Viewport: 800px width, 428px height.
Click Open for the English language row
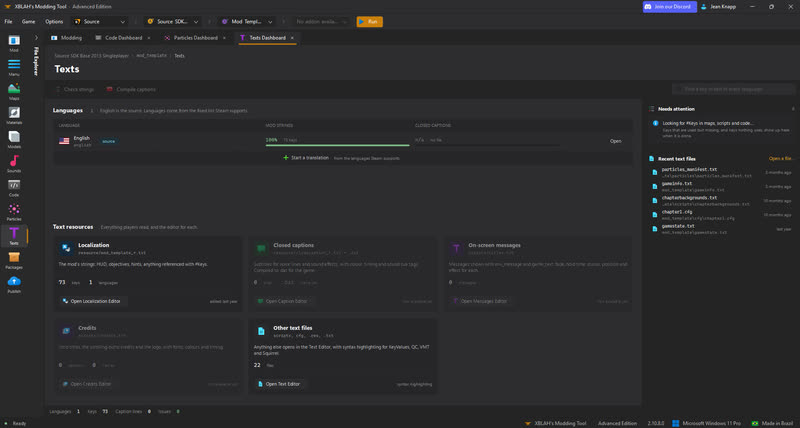coord(615,141)
